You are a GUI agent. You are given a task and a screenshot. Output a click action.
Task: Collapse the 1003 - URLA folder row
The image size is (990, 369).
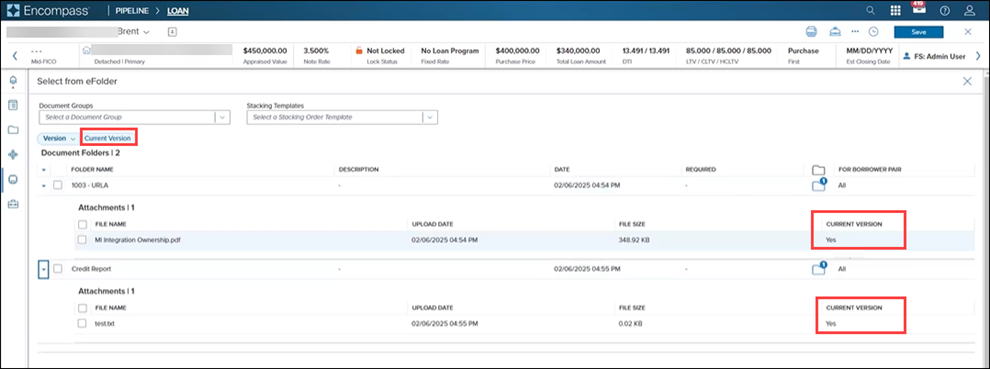click(44, 186)
